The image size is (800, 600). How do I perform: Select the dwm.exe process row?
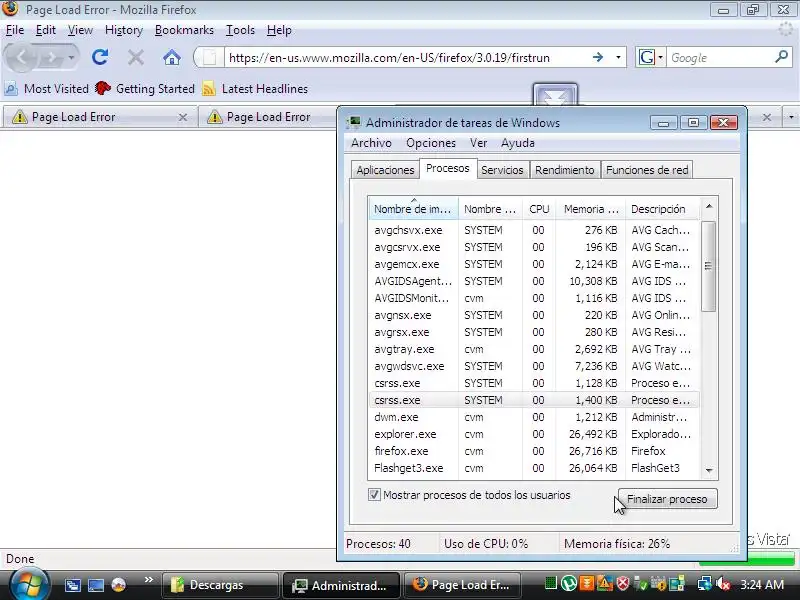tap(534, 417)
